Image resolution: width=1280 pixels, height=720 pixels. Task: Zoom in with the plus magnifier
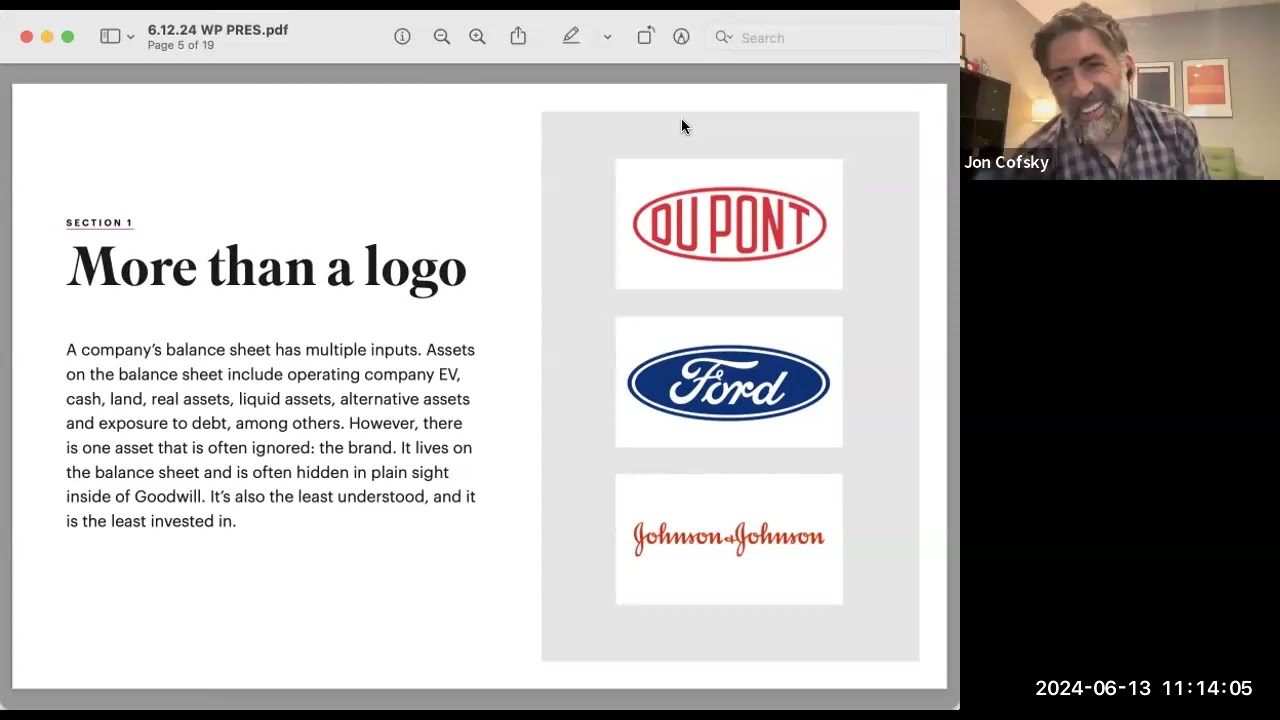[x=477, y=37]
